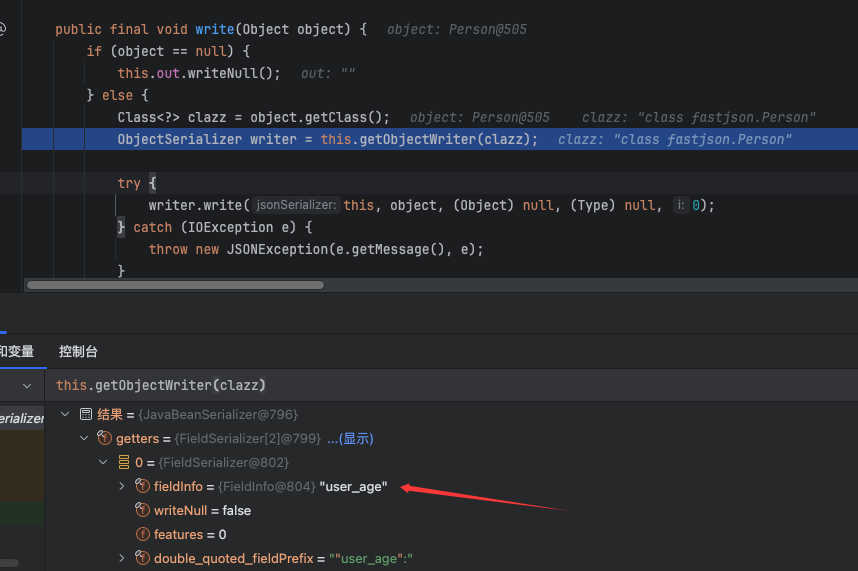Click the …(显示) link next to getters
Screen dimensions: 858x571
pos(350,439)
